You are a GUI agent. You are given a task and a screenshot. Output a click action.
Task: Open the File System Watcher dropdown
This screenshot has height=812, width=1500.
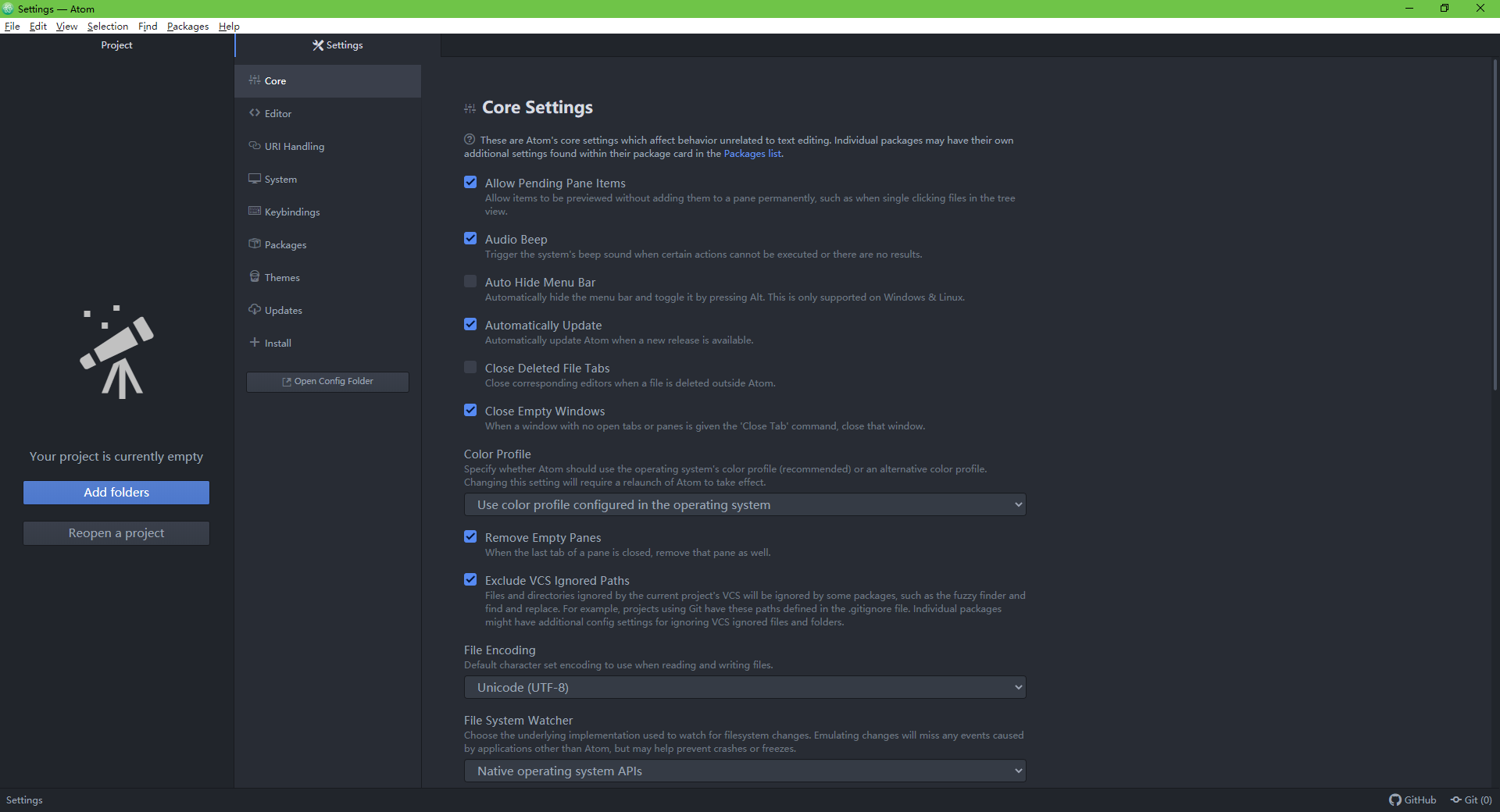click(x=745, y=771)
